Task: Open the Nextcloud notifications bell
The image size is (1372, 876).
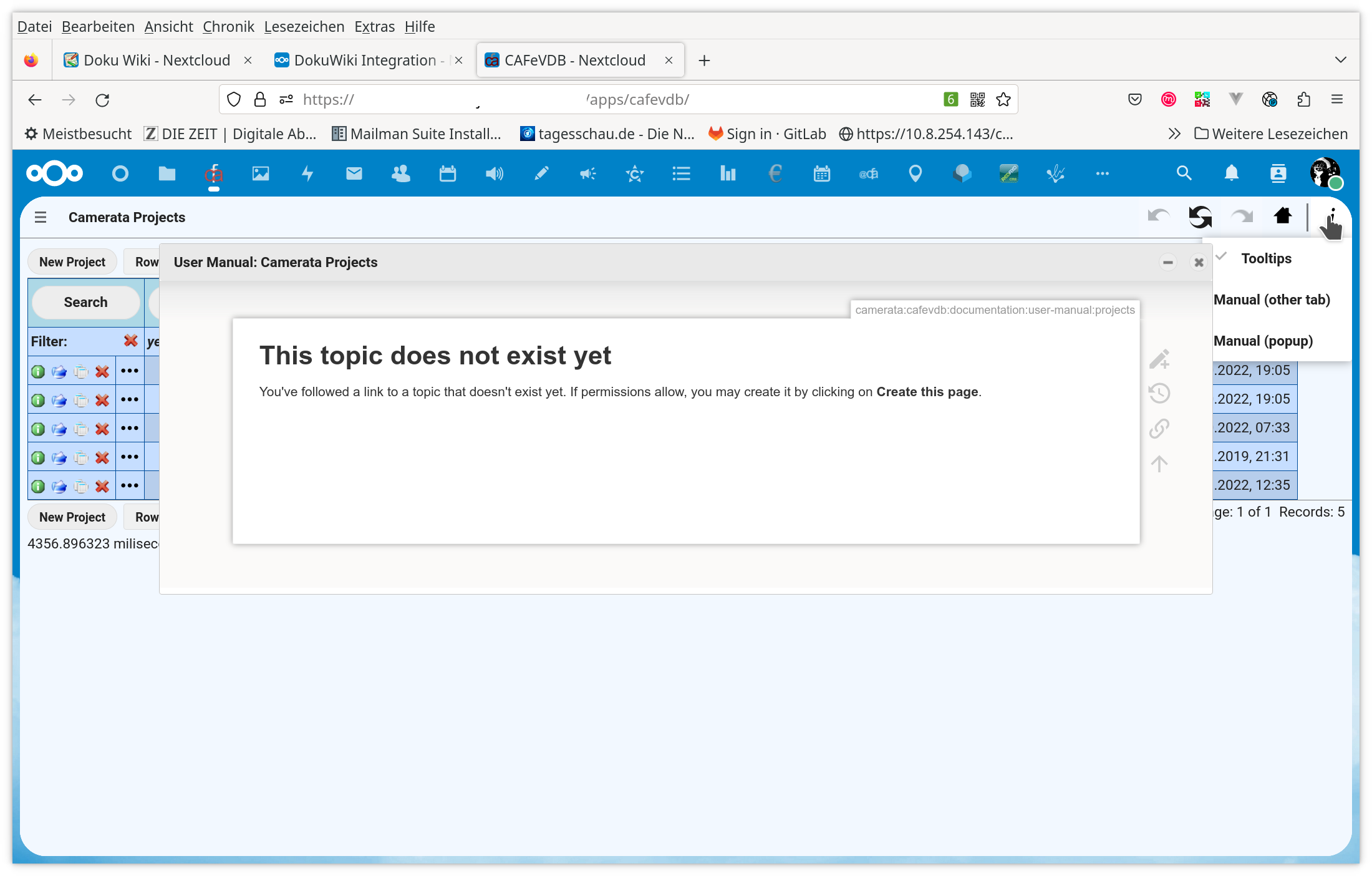Action: [1231, 173]
